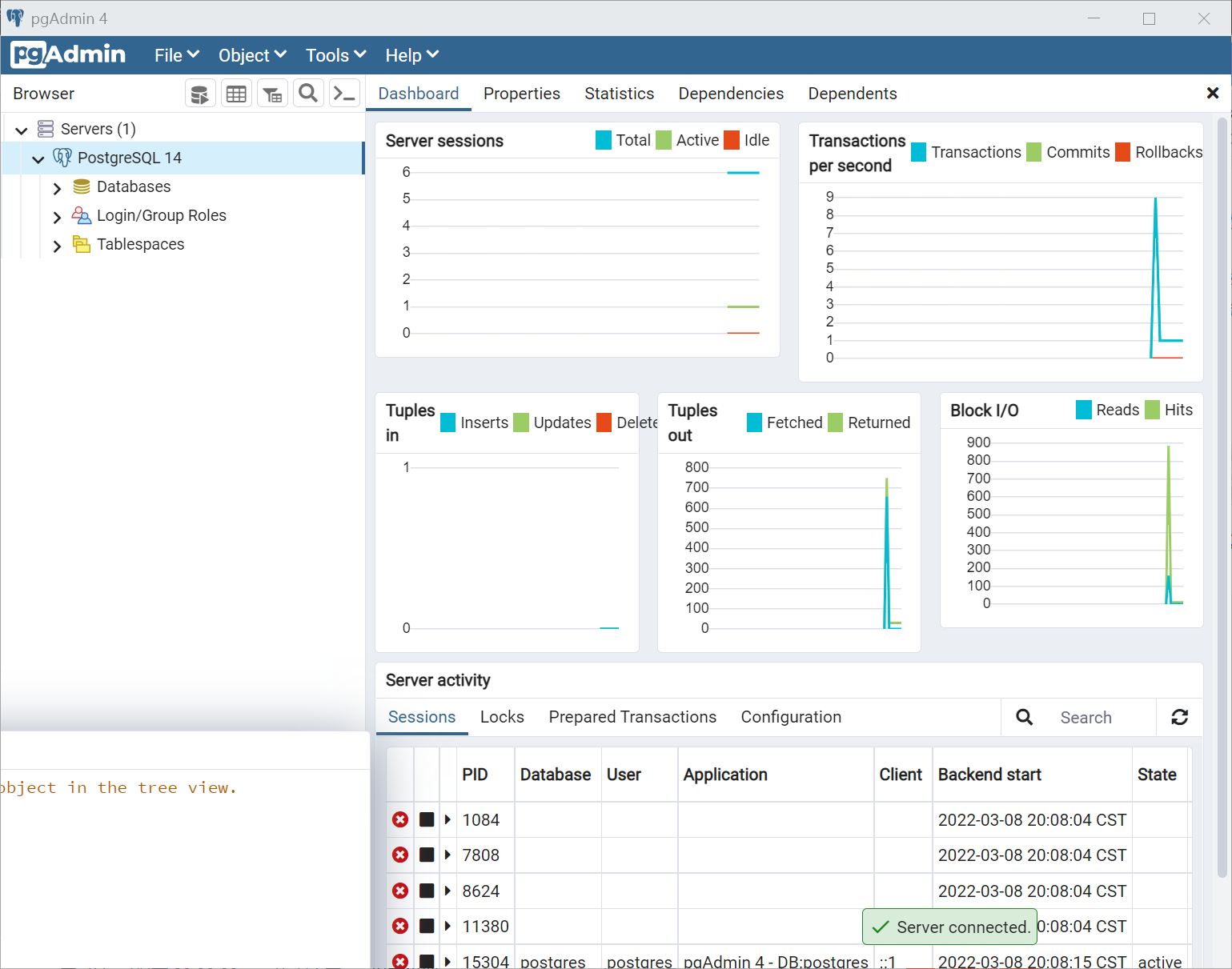Refresh the Server activity list
The image size is (1232, 969).
click(x=1179, y=717)
